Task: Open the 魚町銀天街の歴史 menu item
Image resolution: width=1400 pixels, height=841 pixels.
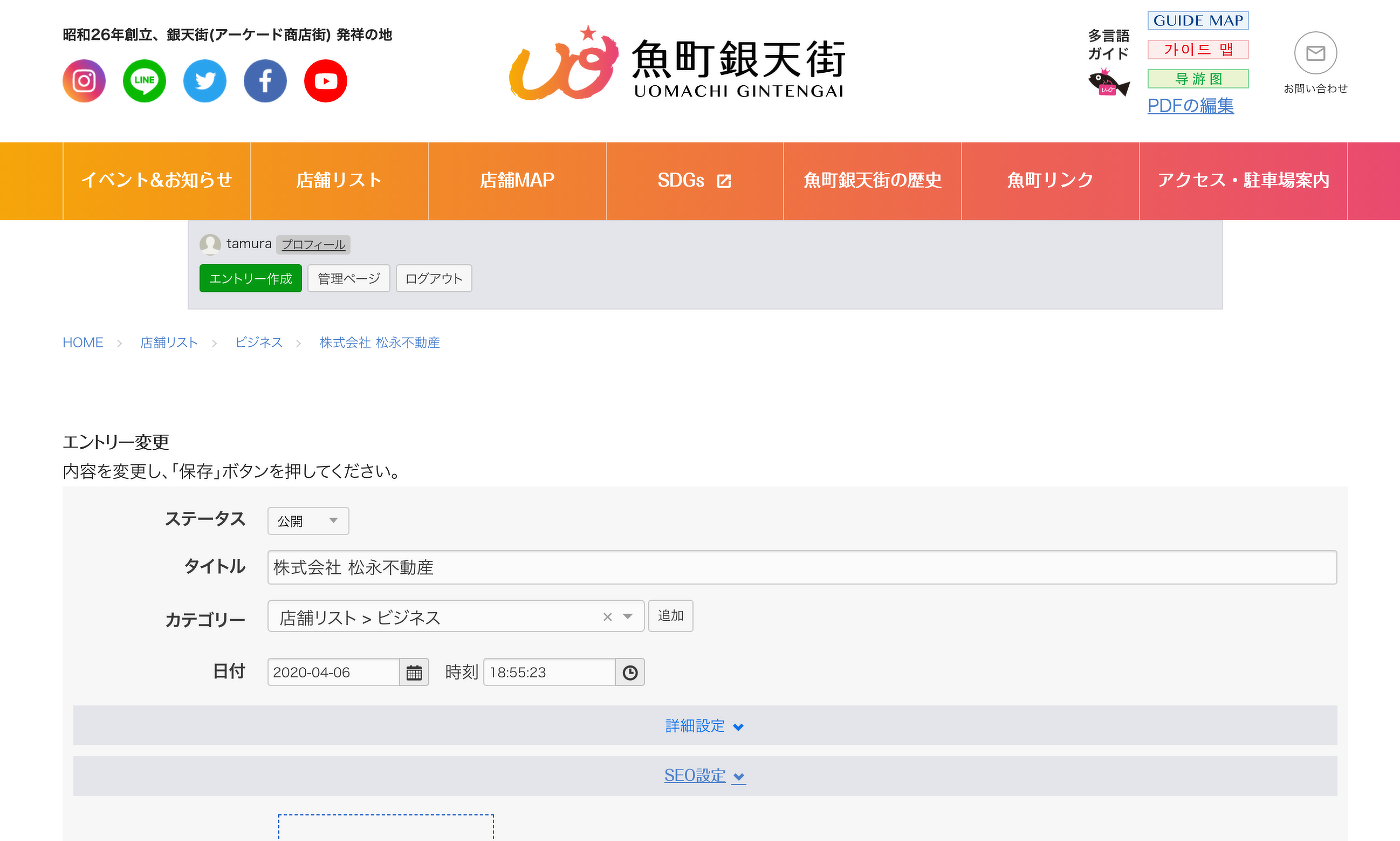Action: coord(872,181)
